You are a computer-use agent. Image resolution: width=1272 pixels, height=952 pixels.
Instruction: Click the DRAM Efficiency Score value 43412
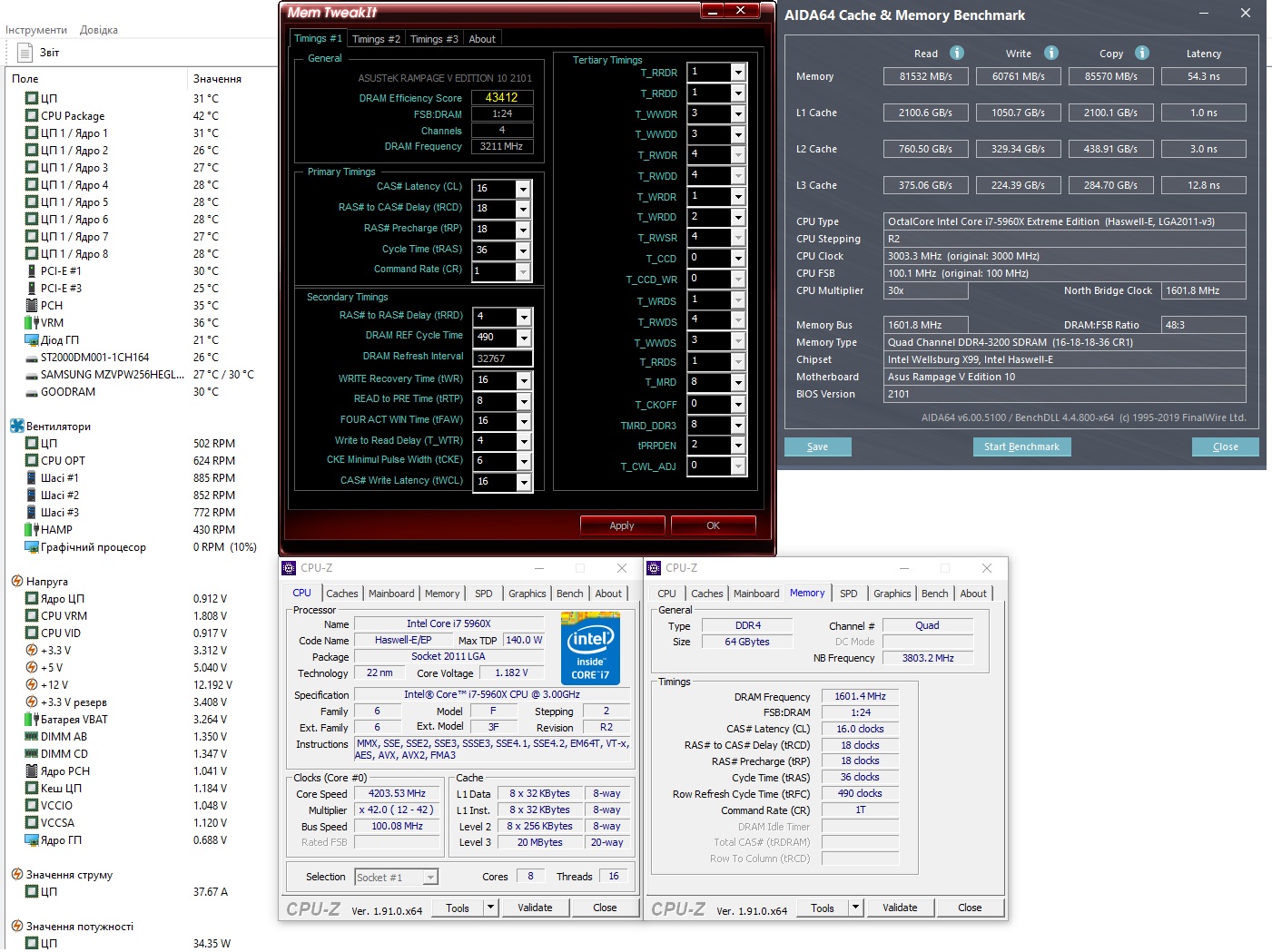[x=502, y=97]
